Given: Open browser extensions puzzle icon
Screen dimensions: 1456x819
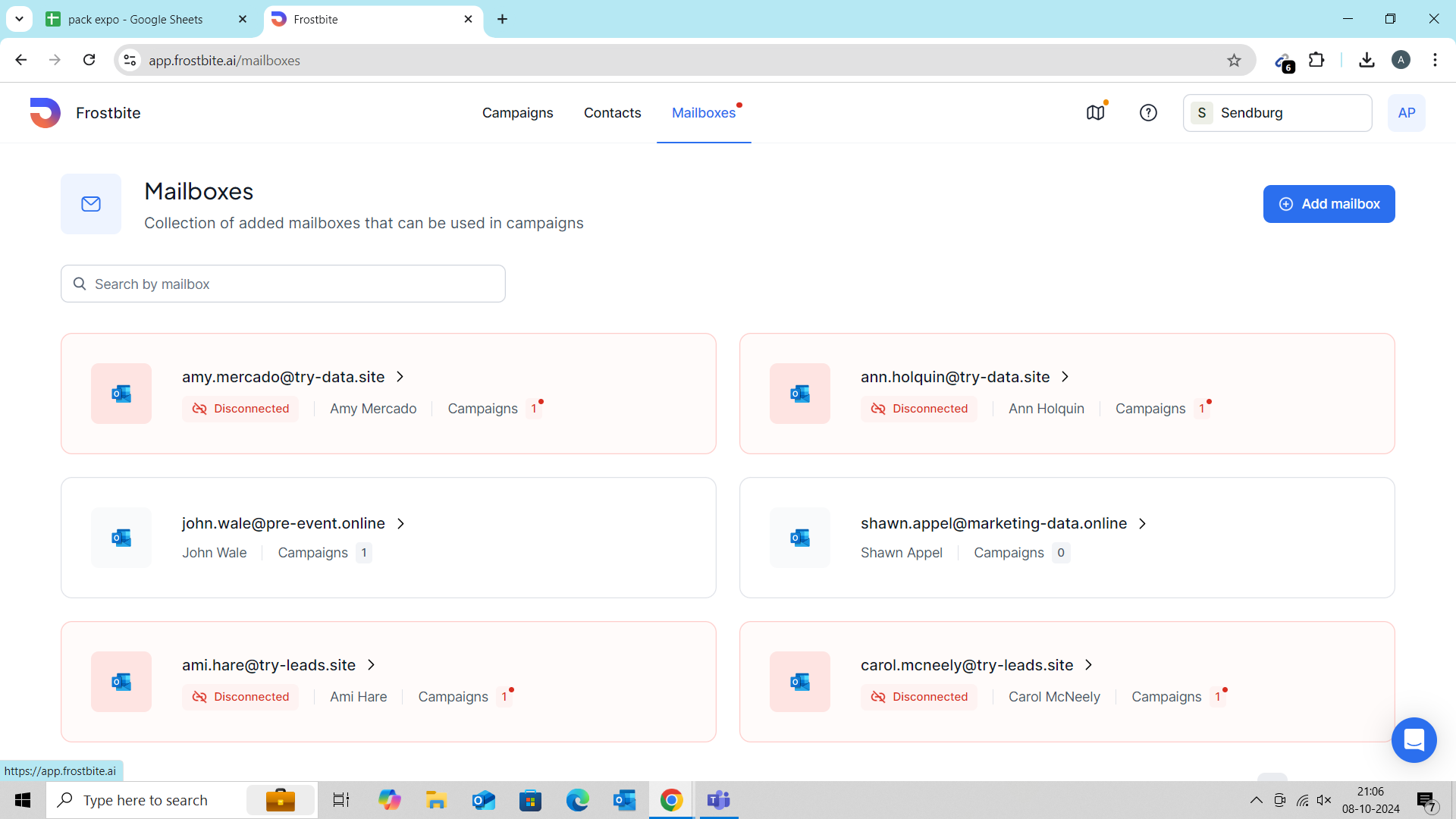Looking at the screenshot, I should pos(1317,60).
